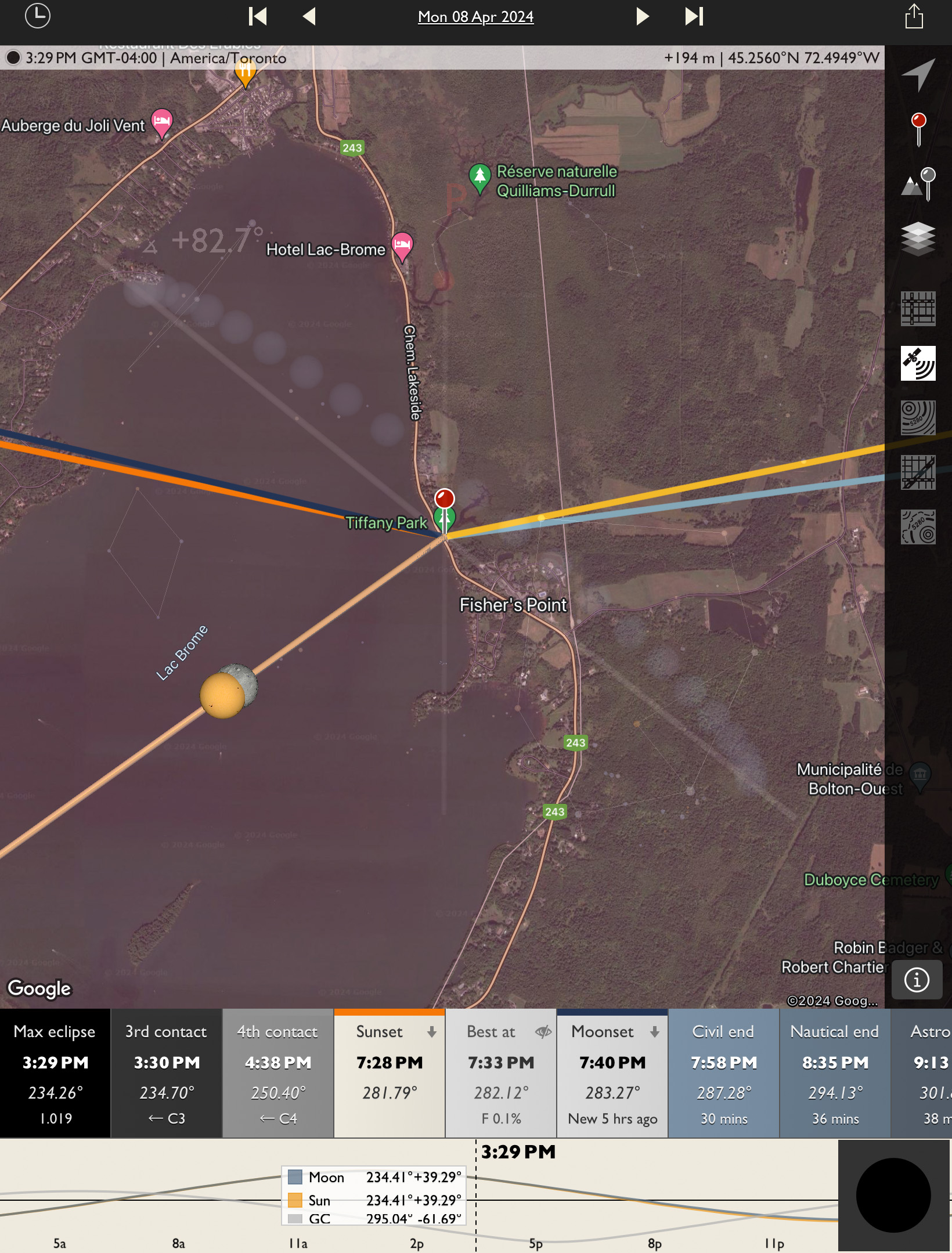The height and width of the screenshot is (1253, 952).
Task: Tap the black eclipse preview thumbnail
Action: coord(893,1195)
